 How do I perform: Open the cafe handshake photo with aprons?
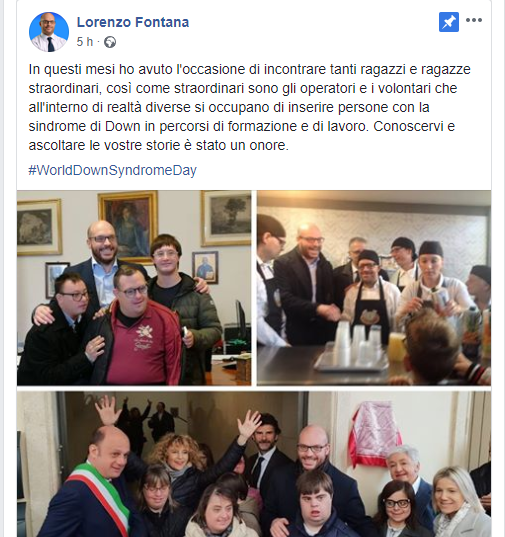pyautogui.click(x=374, y=288)
